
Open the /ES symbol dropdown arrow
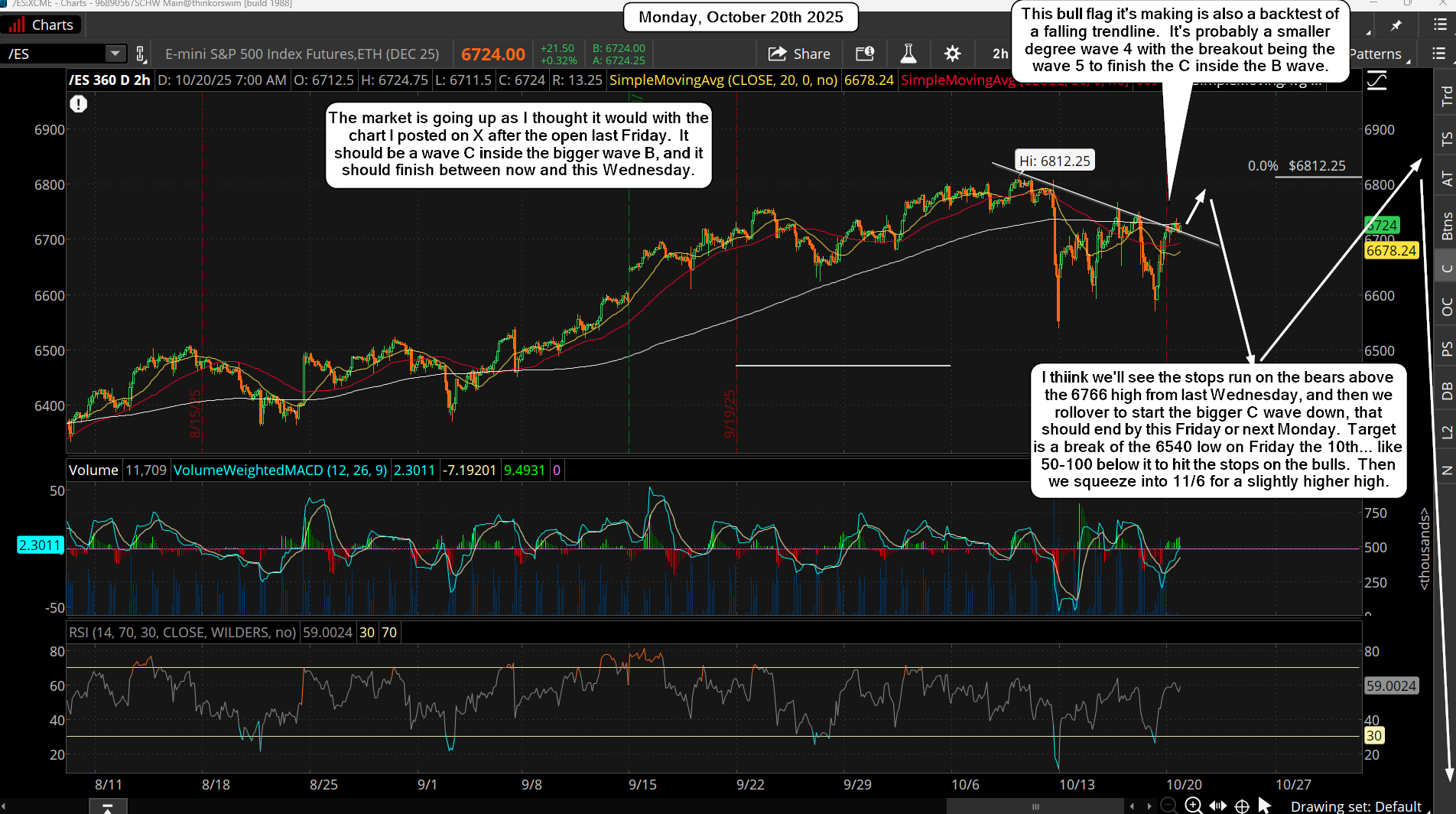tap(115, 54)
